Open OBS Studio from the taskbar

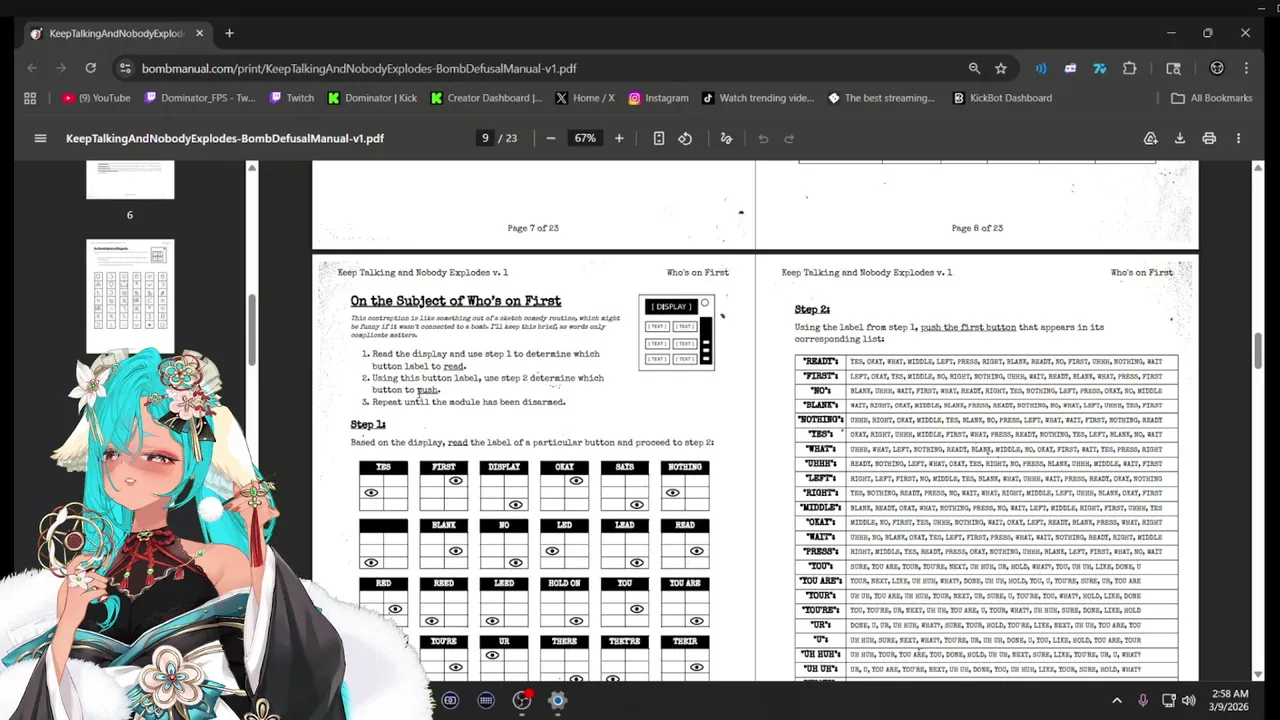point(522,700)
